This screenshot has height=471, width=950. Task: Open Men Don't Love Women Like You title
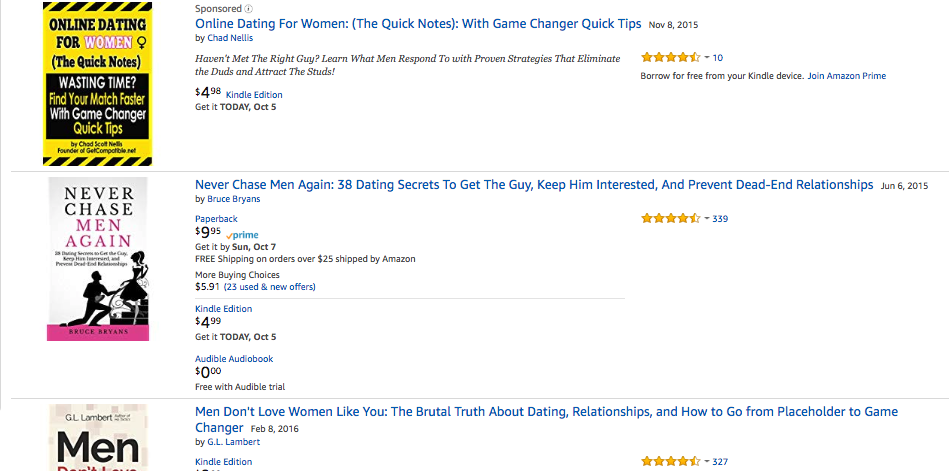pyautogui.click(x=546, y=419)
